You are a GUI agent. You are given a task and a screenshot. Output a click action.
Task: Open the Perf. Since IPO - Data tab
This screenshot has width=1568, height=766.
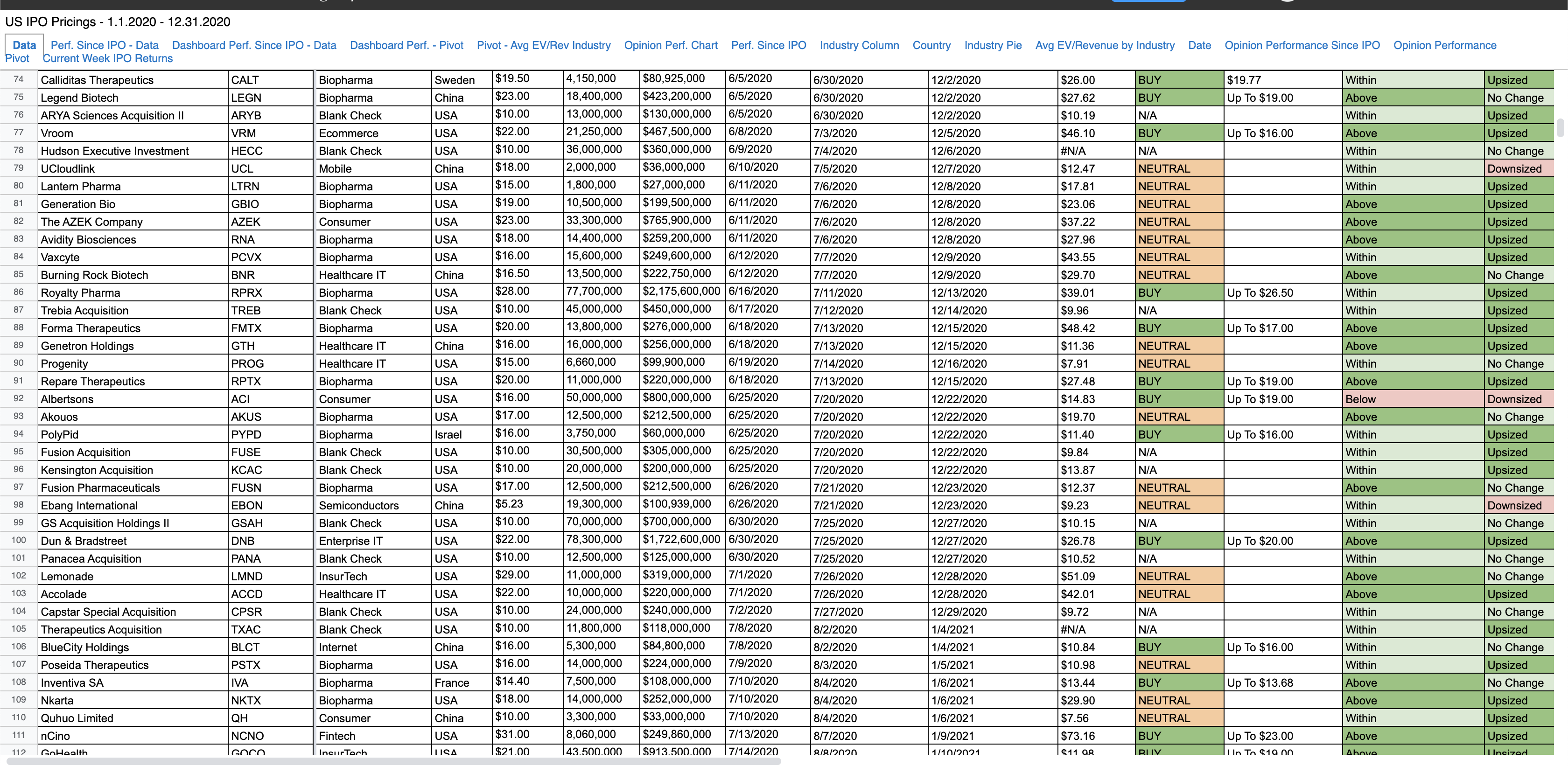point(104,45)
